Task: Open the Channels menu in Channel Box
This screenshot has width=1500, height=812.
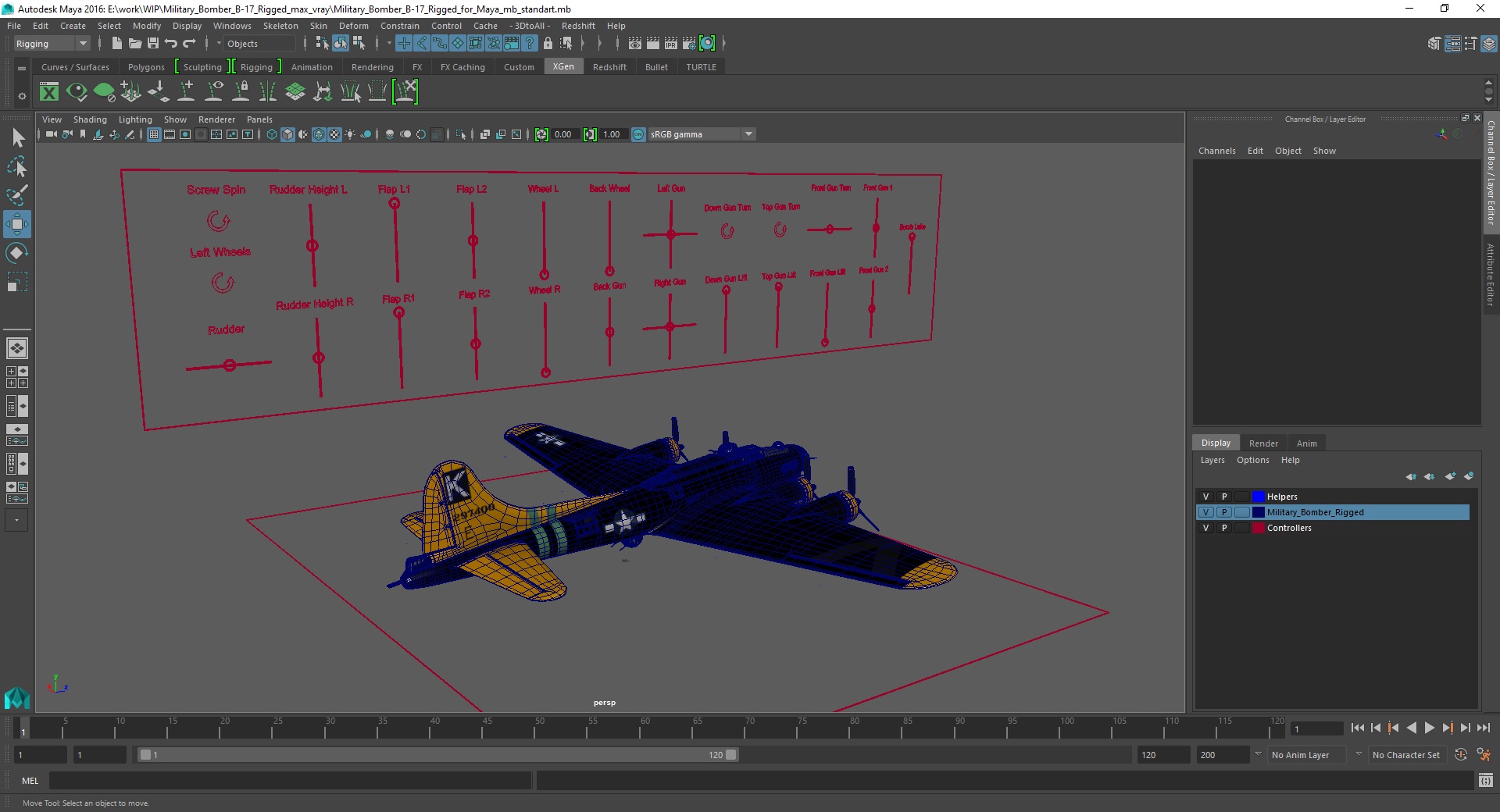Action: point(1216,151)
